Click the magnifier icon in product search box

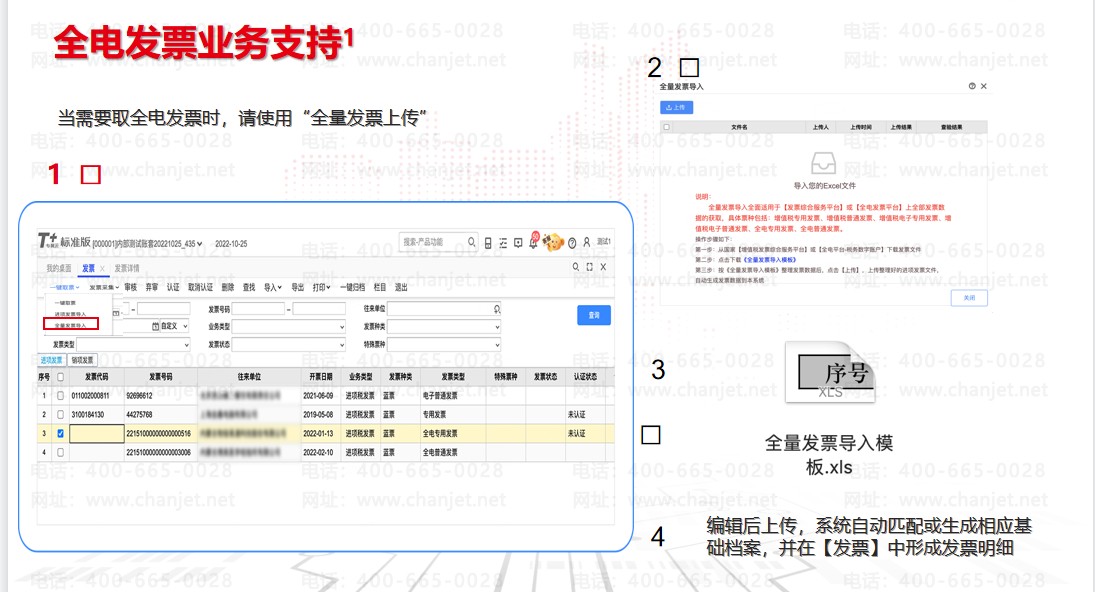coord(471,242)
